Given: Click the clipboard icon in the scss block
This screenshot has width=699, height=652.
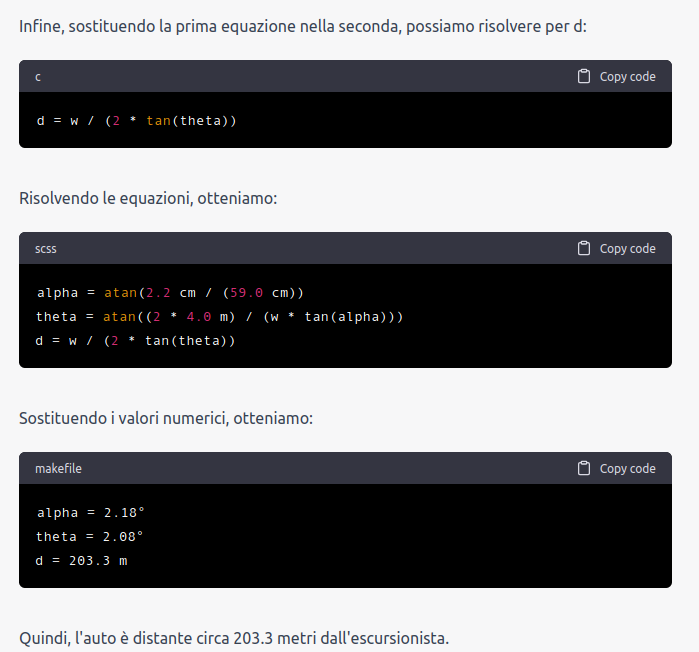Looking at the screenshot, I should [x=584, y=248].
